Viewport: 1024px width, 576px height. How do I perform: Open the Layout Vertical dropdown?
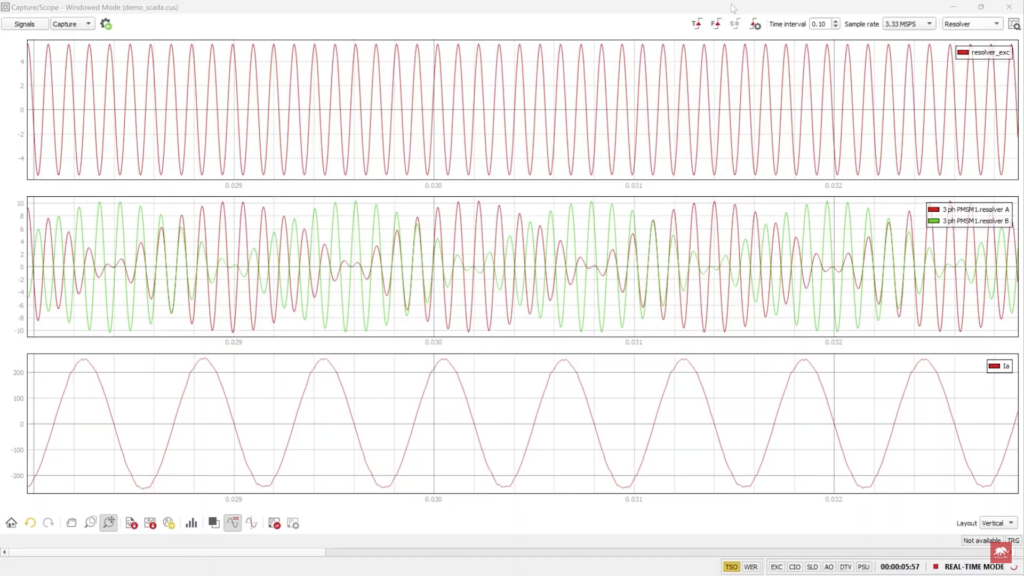click(x=998, y=522)
